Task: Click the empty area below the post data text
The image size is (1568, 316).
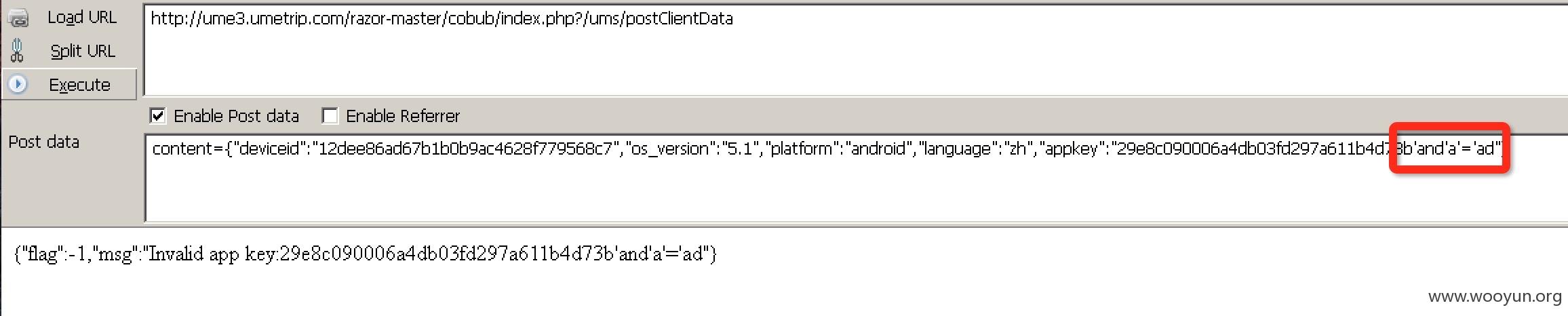Action: click(856, 193)
